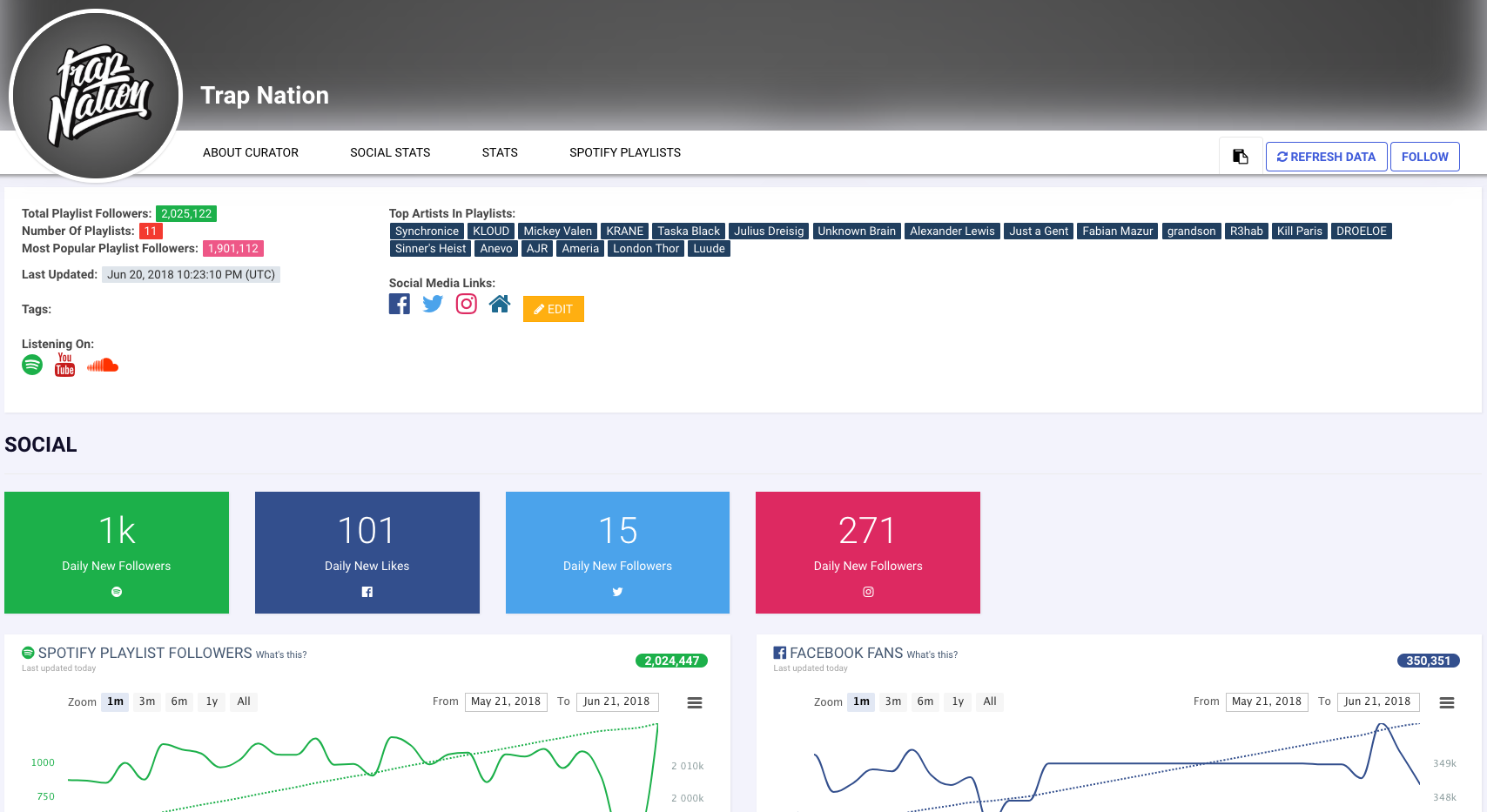Open the Facebook social media link
This screenshot has height=812, width=1487.
pyautogui.click(x=399, y=304)
